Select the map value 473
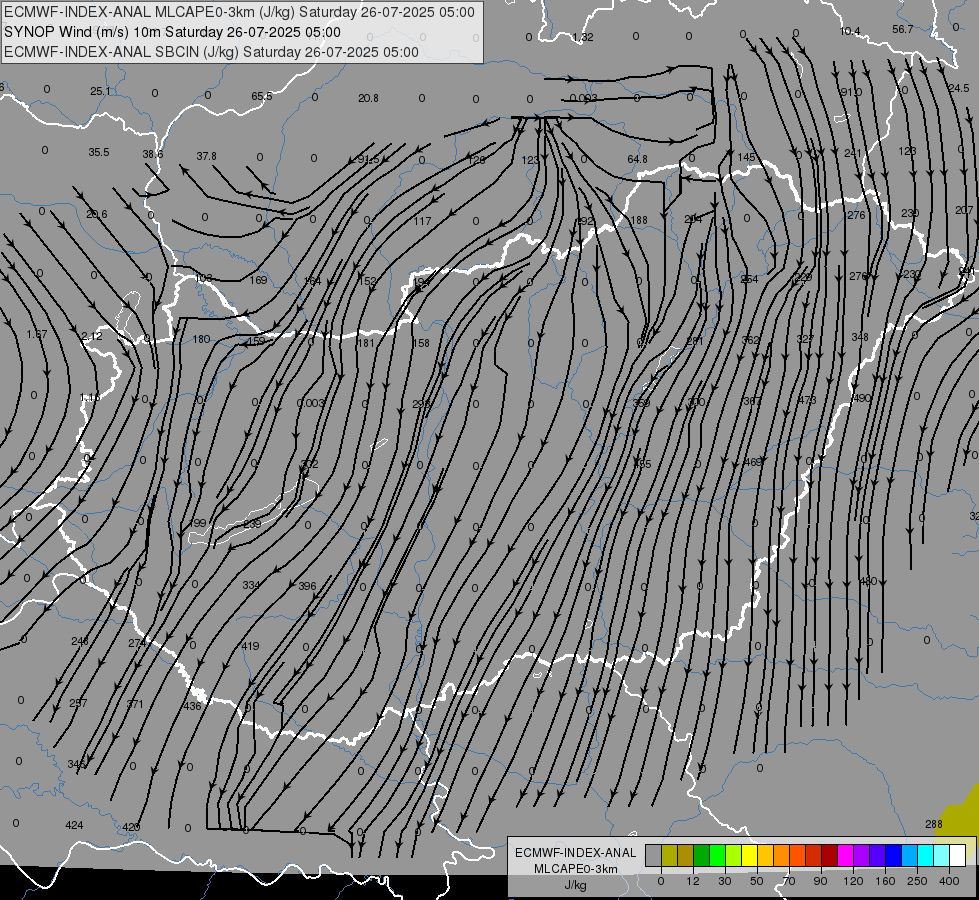979x900 pixels. point(807,399)
